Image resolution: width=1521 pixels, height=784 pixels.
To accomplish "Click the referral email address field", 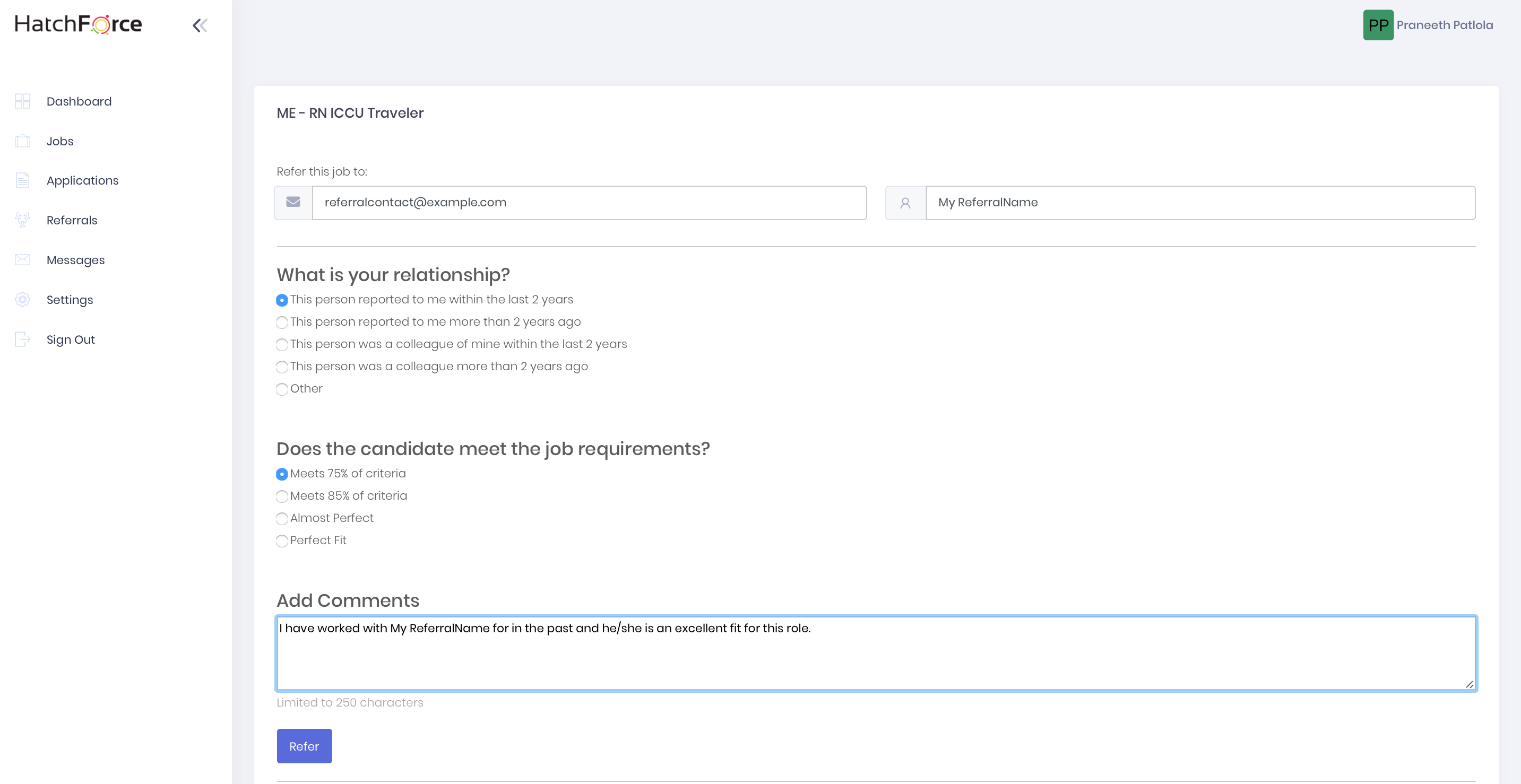I will click(x=588, y=203).
